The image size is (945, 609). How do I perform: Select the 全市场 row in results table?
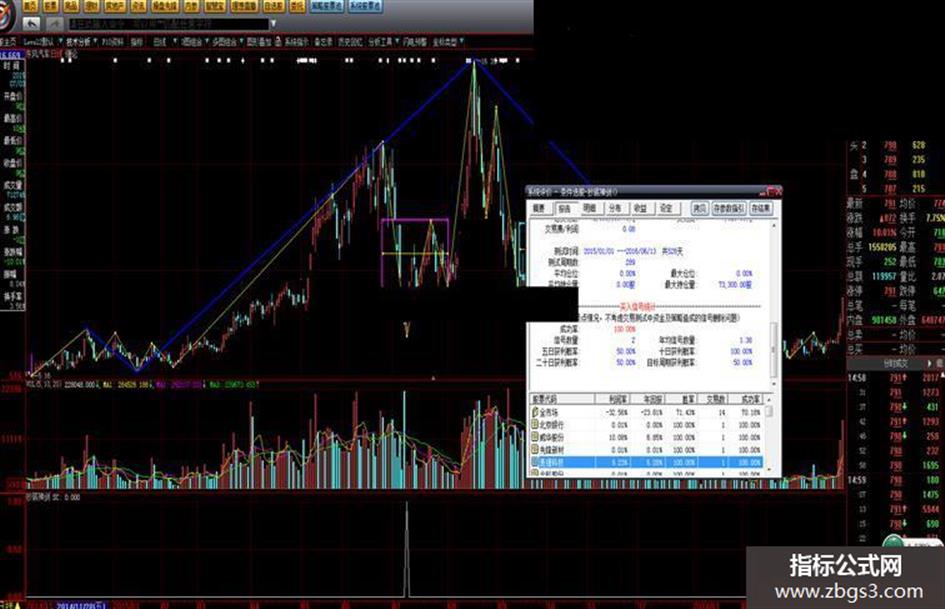pos(646,412)
